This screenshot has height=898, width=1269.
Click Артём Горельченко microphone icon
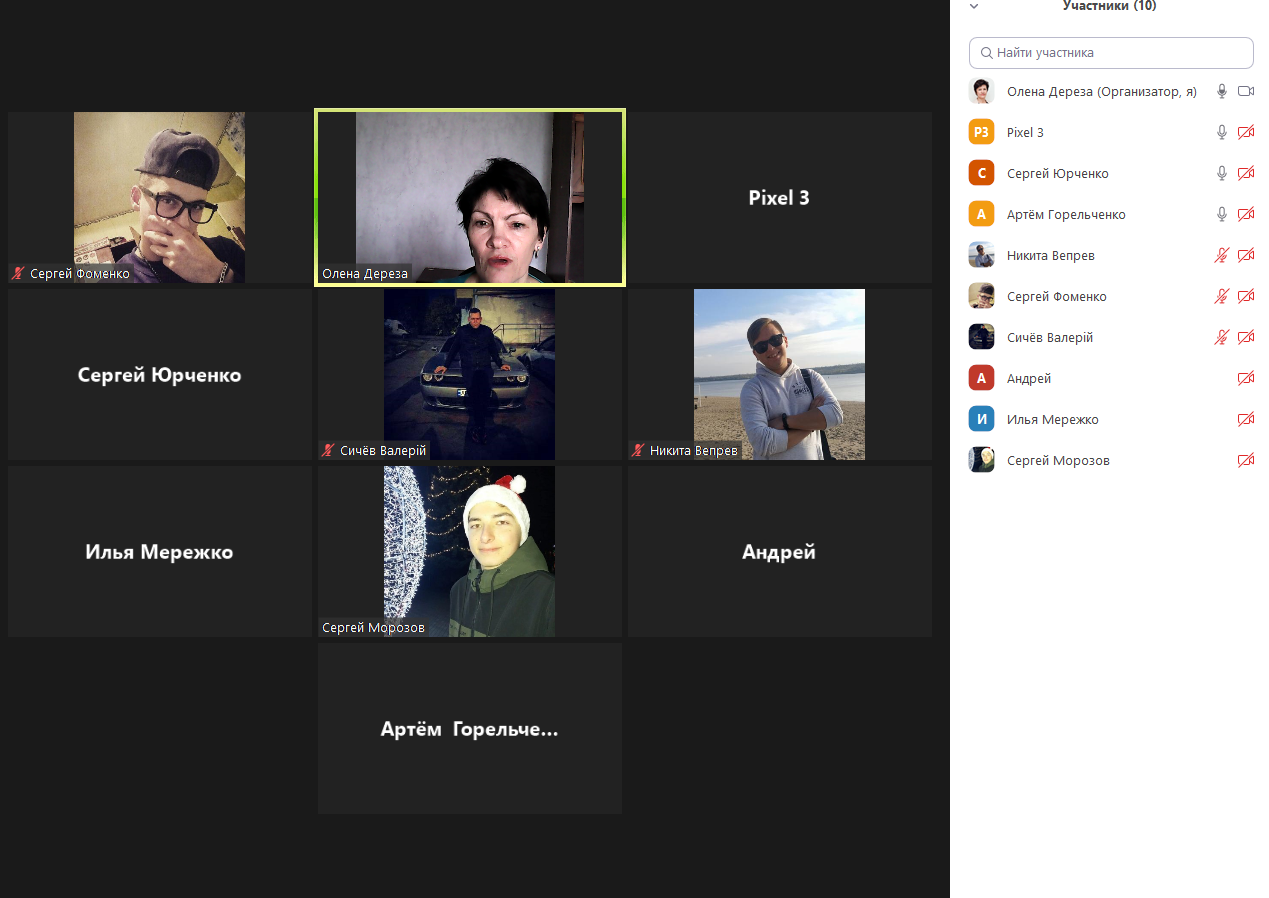[1221, 214]
